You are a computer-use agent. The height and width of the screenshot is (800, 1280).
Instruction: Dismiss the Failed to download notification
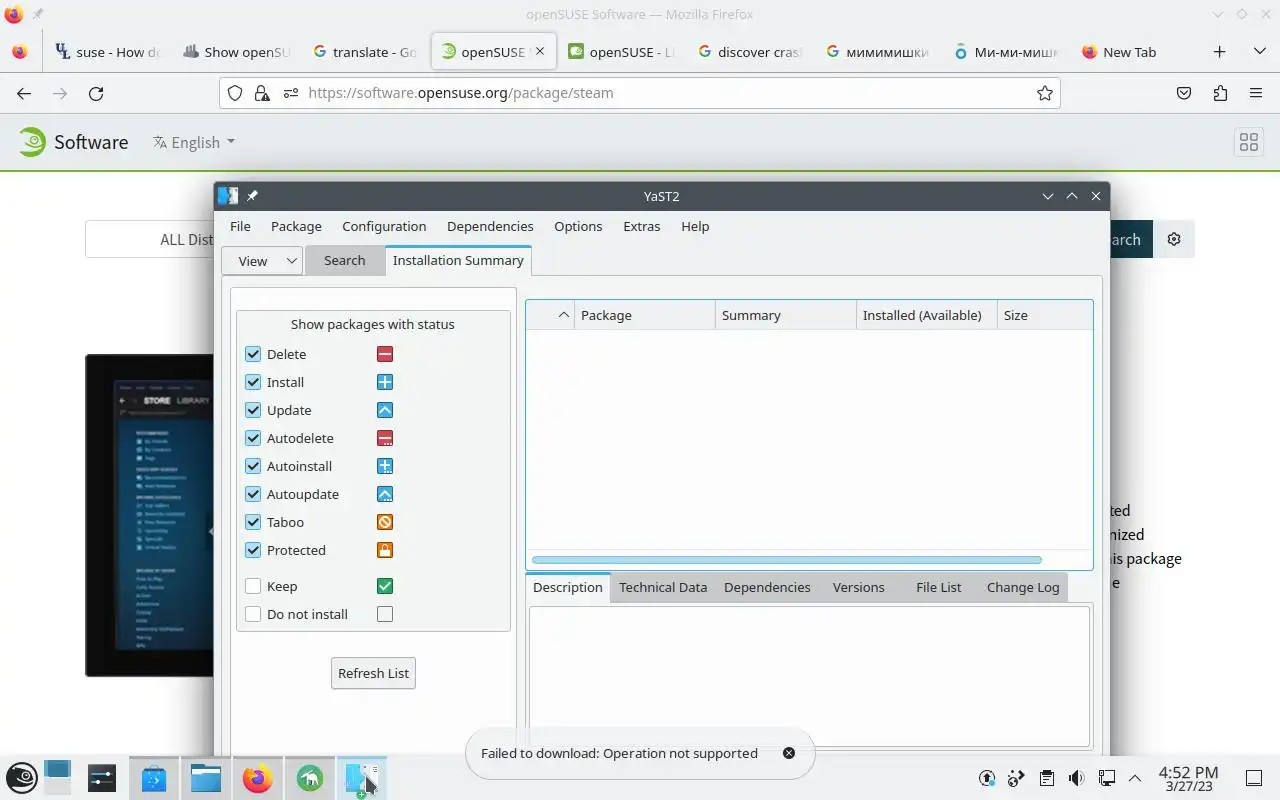click(789, 753)
